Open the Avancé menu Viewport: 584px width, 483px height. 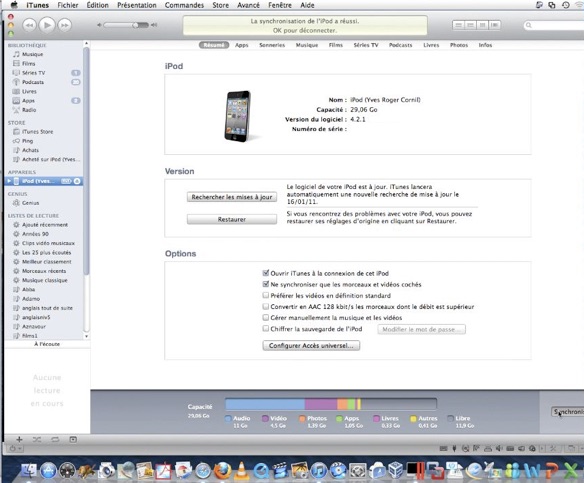click(x=248, y=5)
